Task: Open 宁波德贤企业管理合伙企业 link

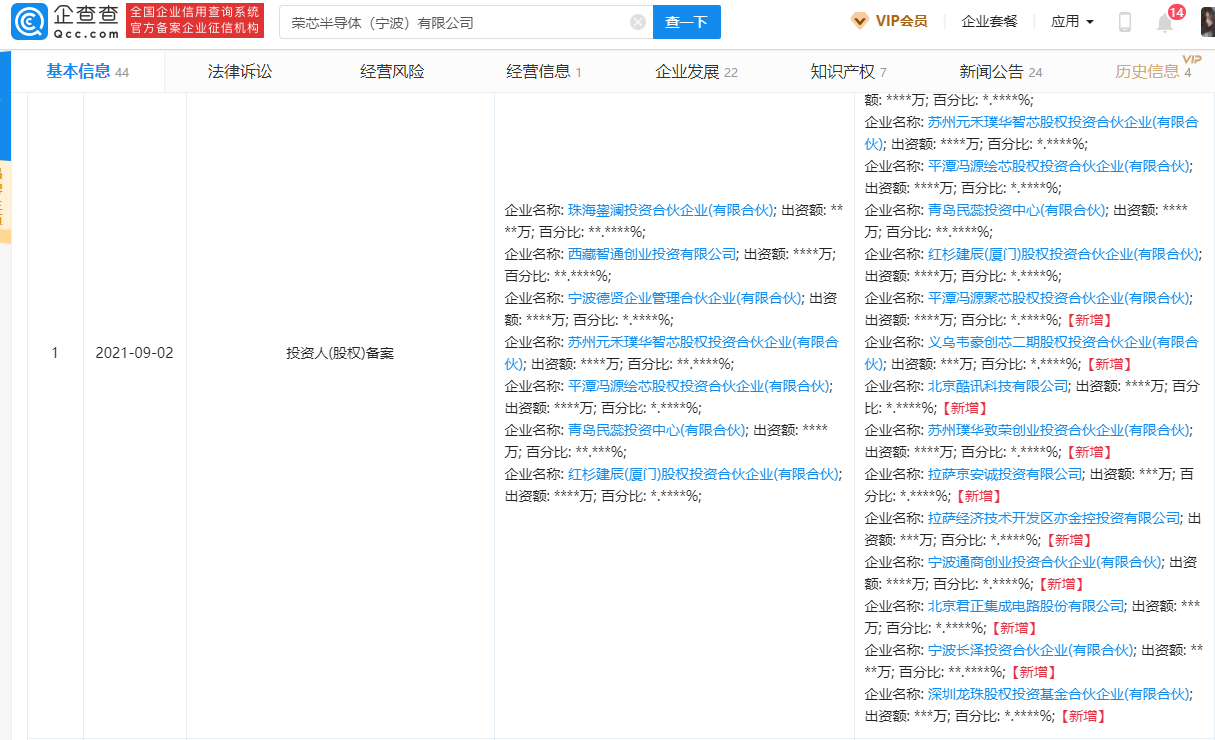Action: (685, 298)
